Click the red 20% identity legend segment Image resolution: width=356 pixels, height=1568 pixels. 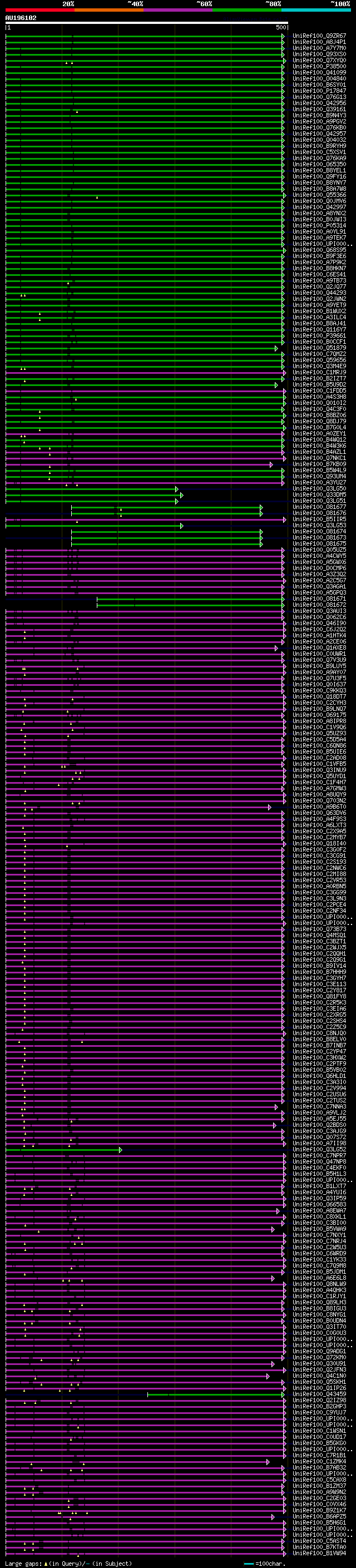pos(39,10)
